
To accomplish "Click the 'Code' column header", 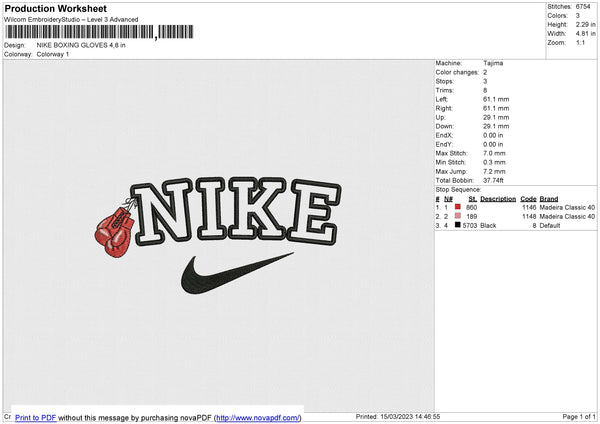I will (x=528, y=199).
